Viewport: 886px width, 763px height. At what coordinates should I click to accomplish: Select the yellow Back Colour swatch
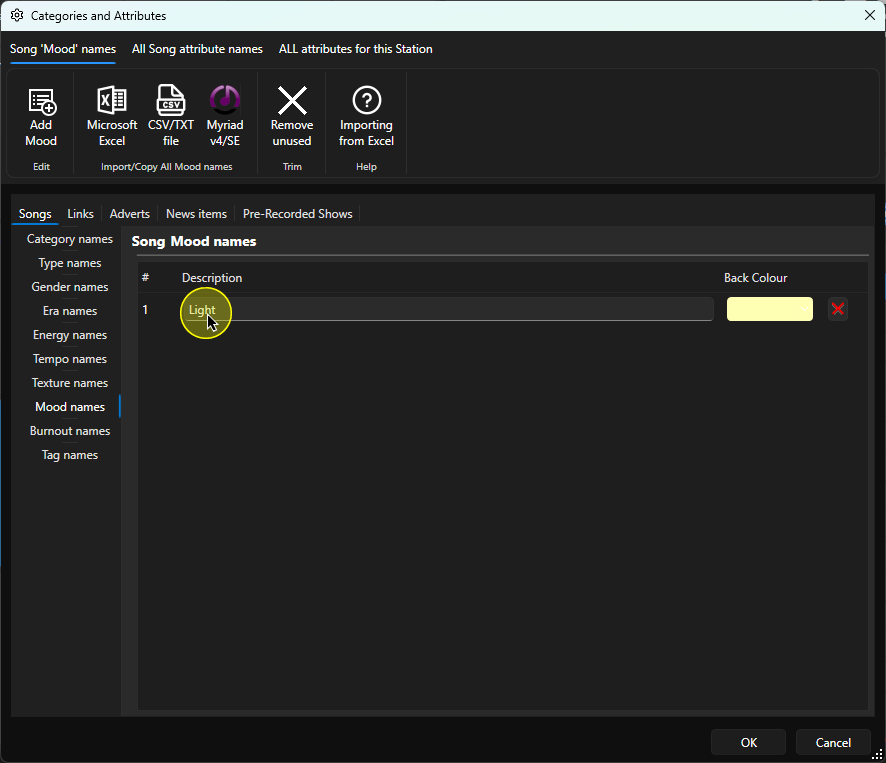point(770,309)
